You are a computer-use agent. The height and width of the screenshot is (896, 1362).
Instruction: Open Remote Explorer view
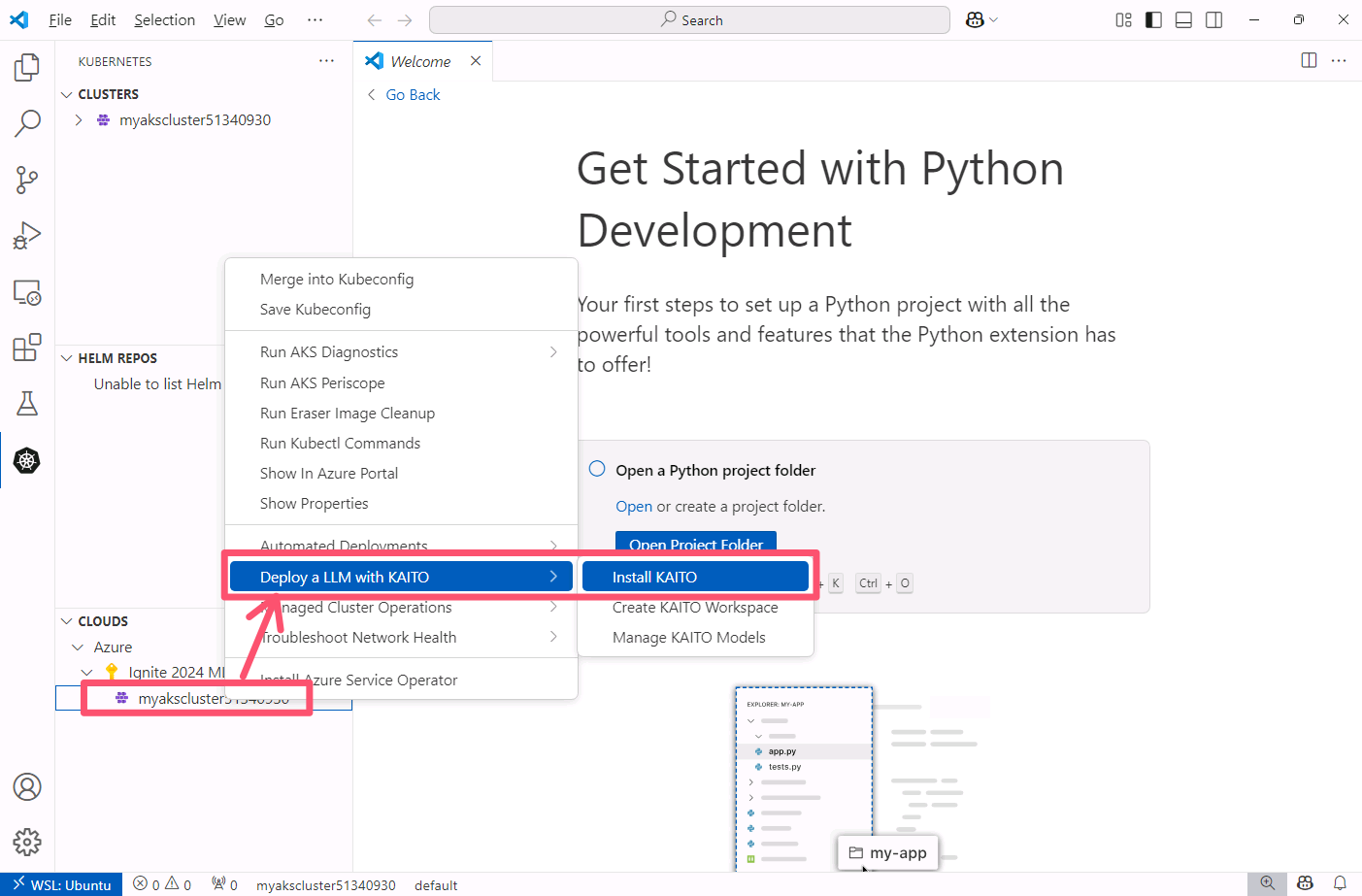tap(27, 292)
